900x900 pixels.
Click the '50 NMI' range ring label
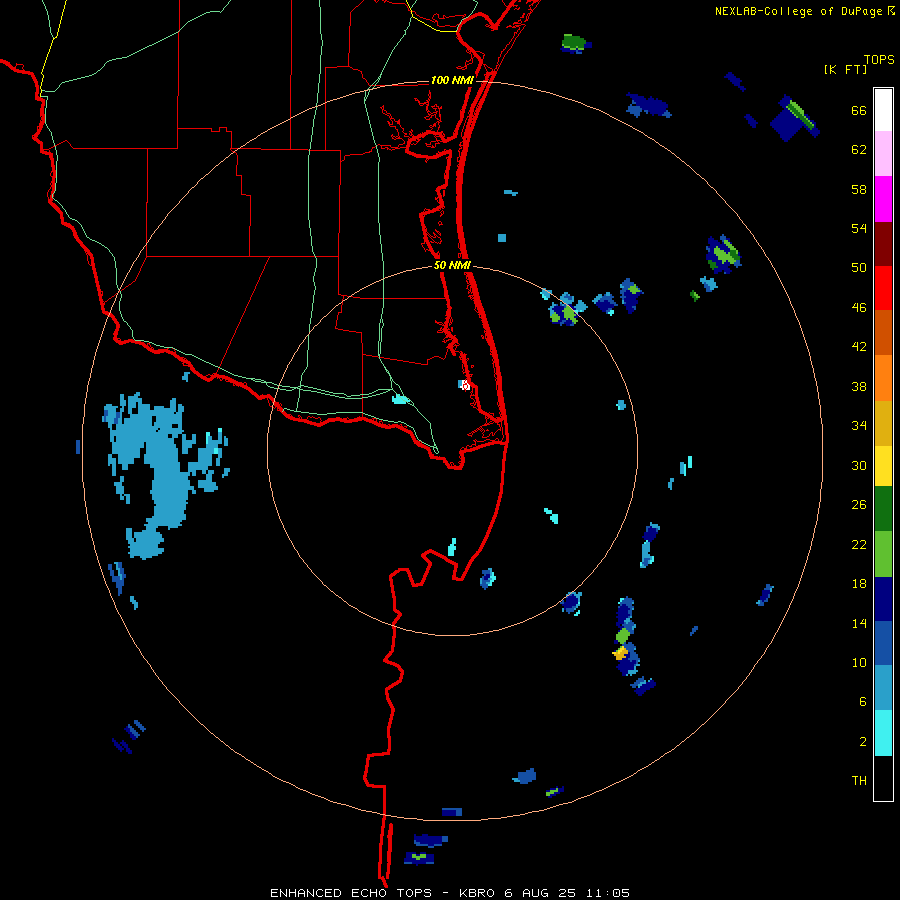452,265
